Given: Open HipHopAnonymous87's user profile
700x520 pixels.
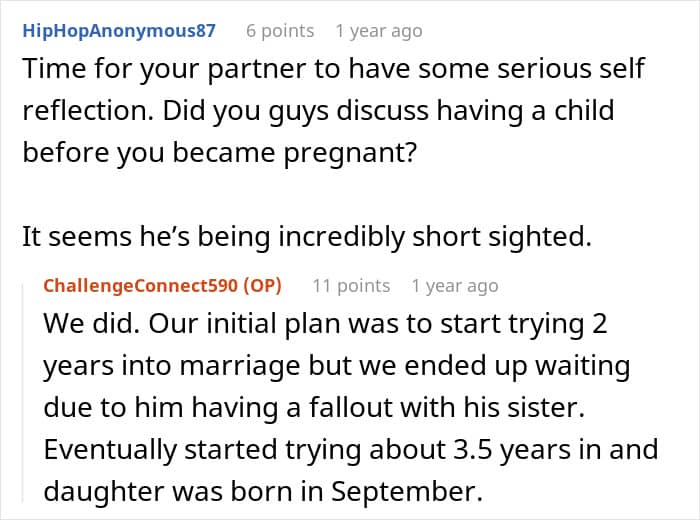Looking at the screenshot, I should point(119,31).
